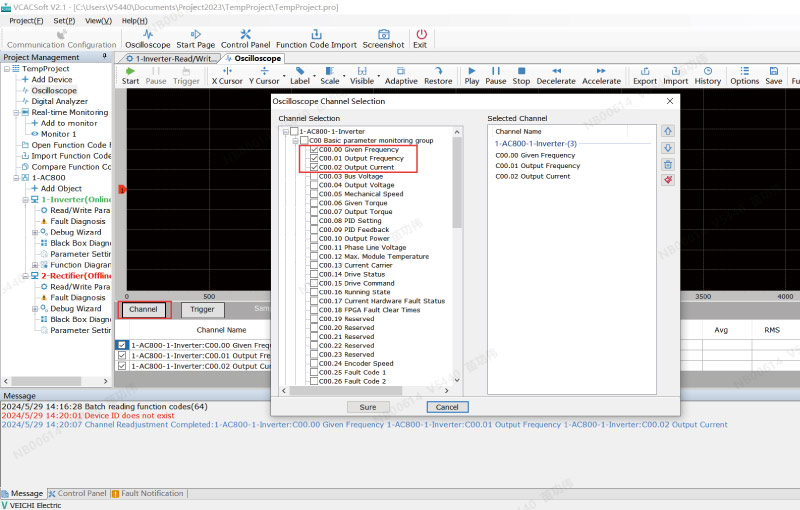Switch to Control Panel bottom tab
This screenshot has height=510, width=800.
(x=77, y=494)
